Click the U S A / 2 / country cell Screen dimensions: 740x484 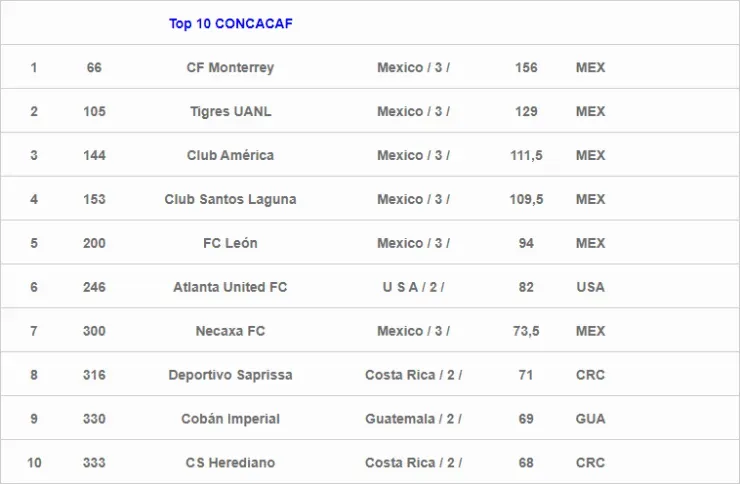(413, 287)
